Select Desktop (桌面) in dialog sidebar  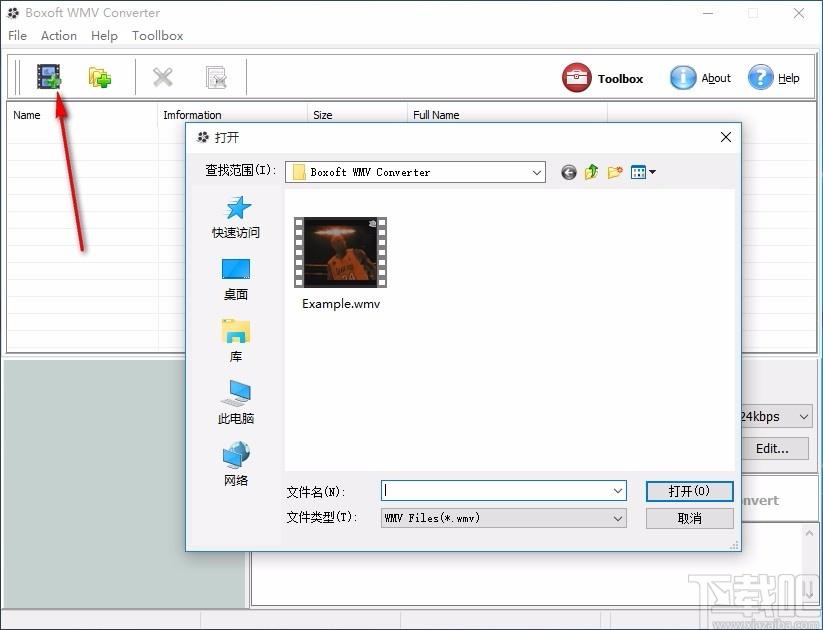[236, 279]
